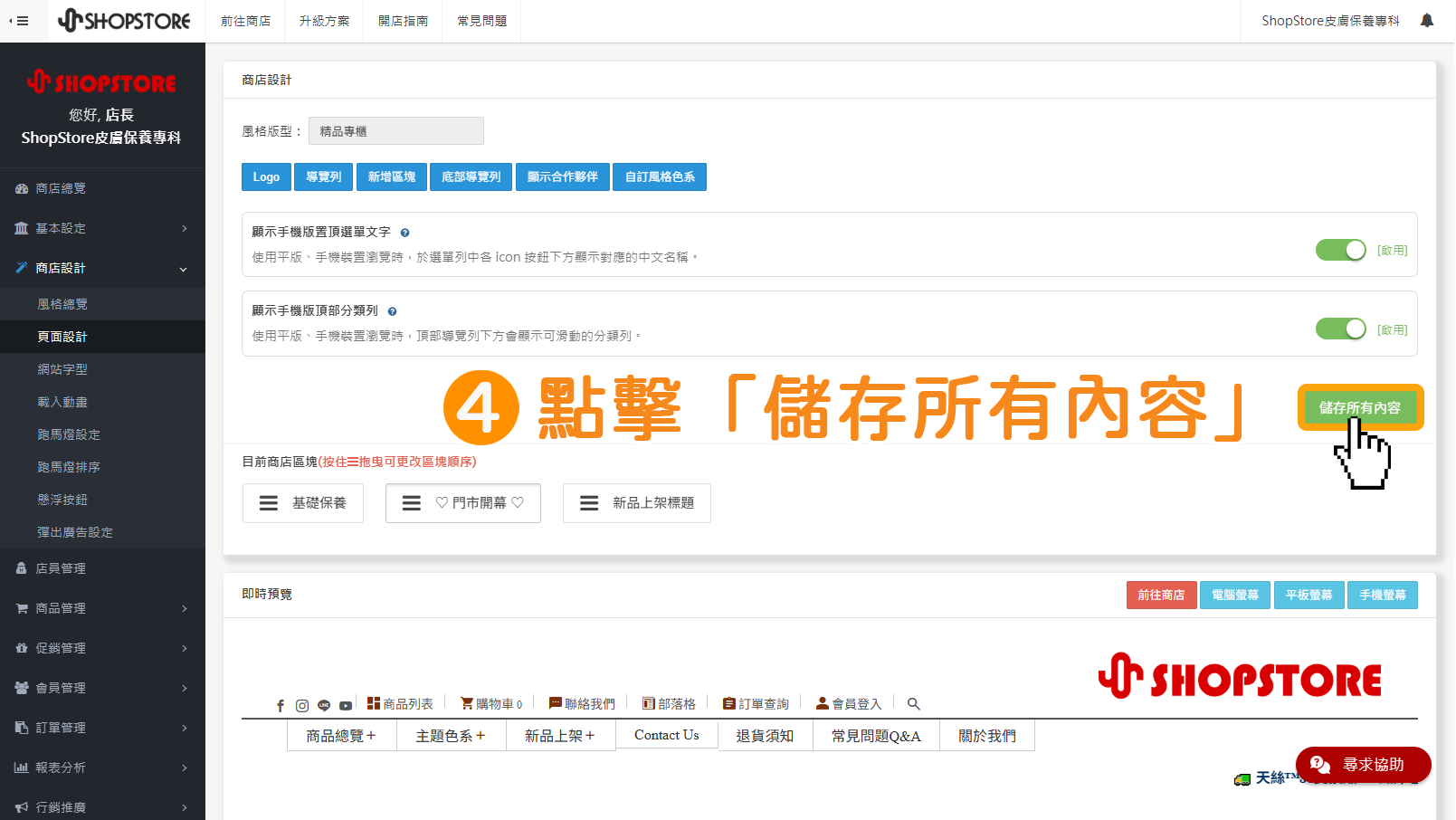Switch preview to 電腦螢幕
The height and width of the screenshot is (820, 1456).
[x=1235, y=595]
